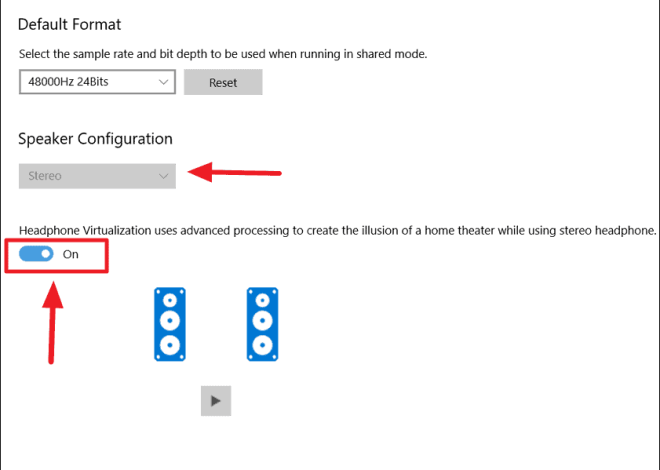The width and height of the screenshot is (660, 470).
Task: Turn off the Headphone Virtualization switch
Action: [36, 254]
